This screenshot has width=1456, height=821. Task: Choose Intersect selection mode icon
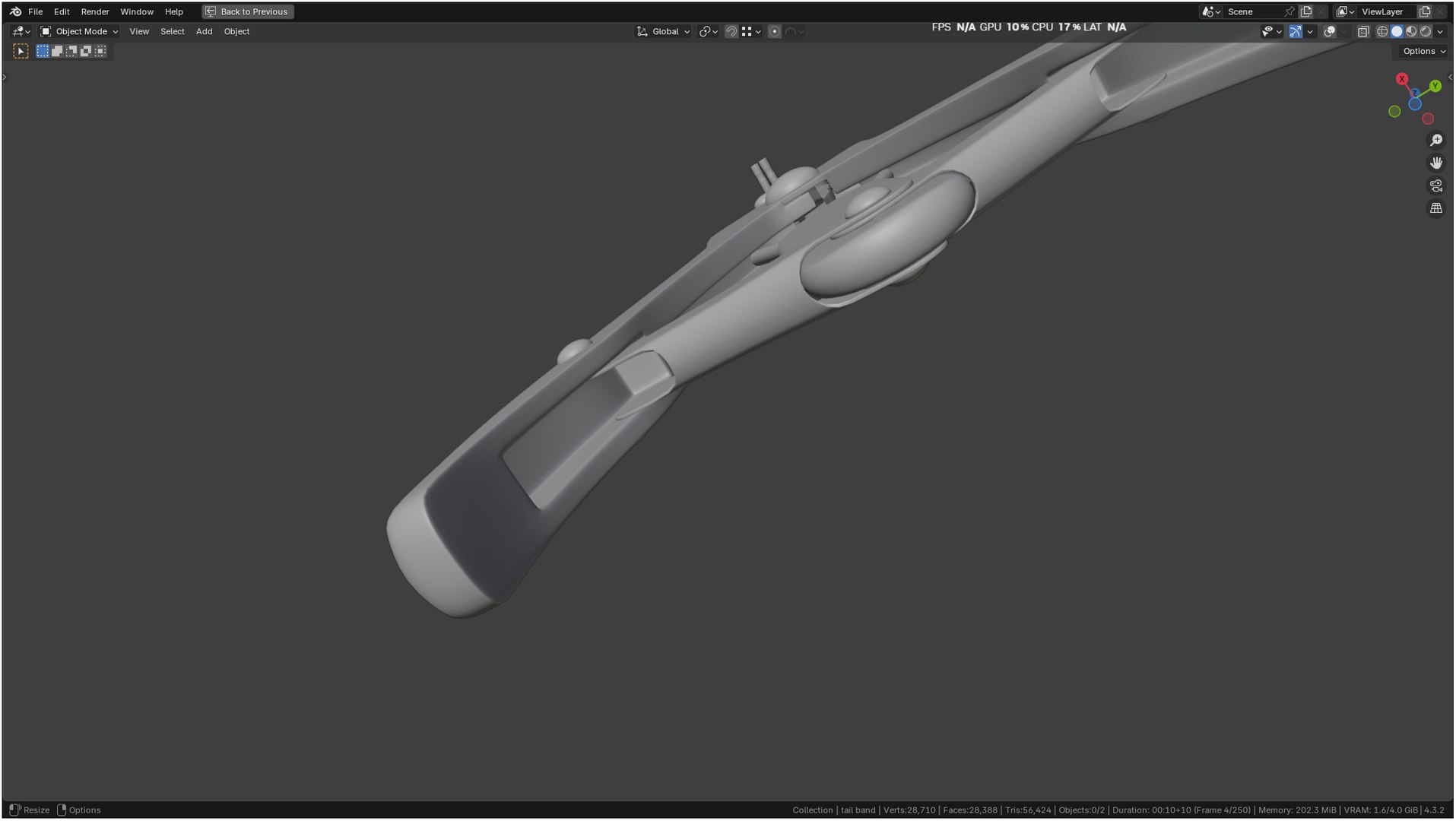100,51
